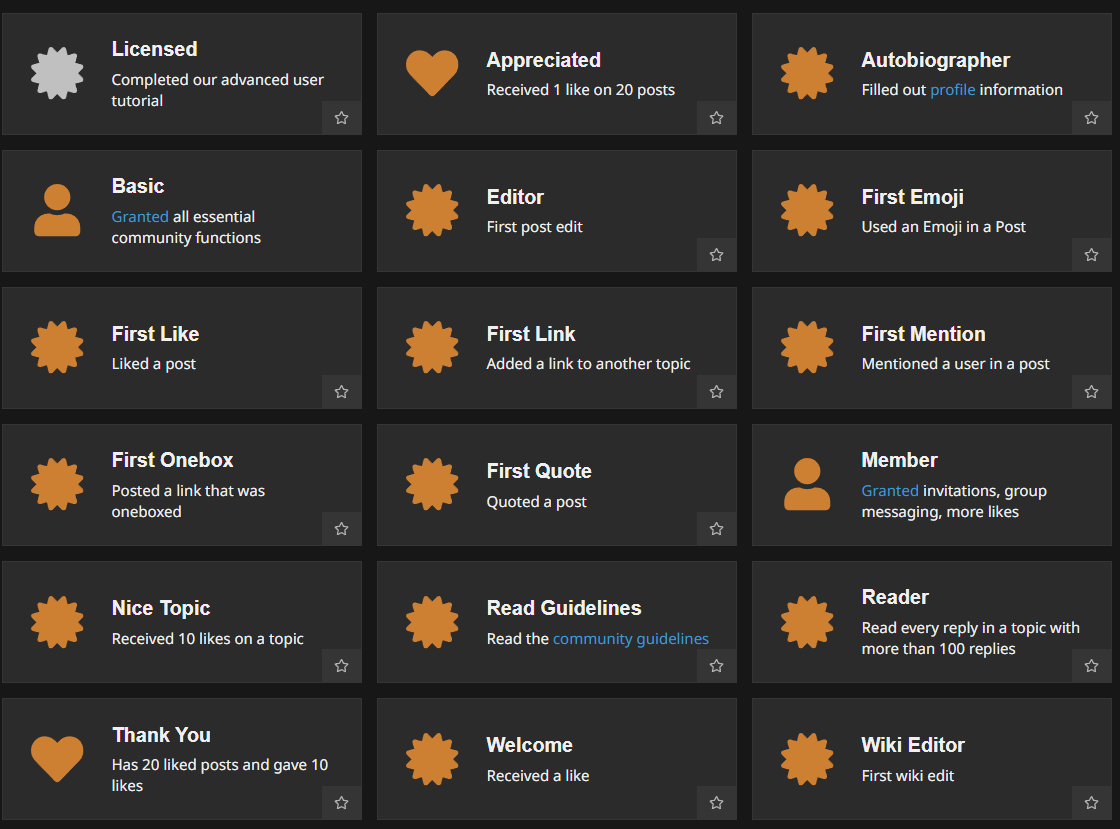1120x829 pixels.
Task: Open the Autobiographer badge title
Action: [936, 60]
